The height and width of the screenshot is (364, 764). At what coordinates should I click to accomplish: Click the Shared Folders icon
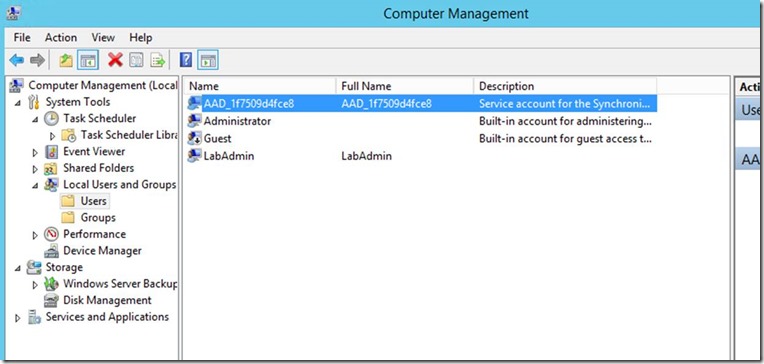(x=51, y=168)
